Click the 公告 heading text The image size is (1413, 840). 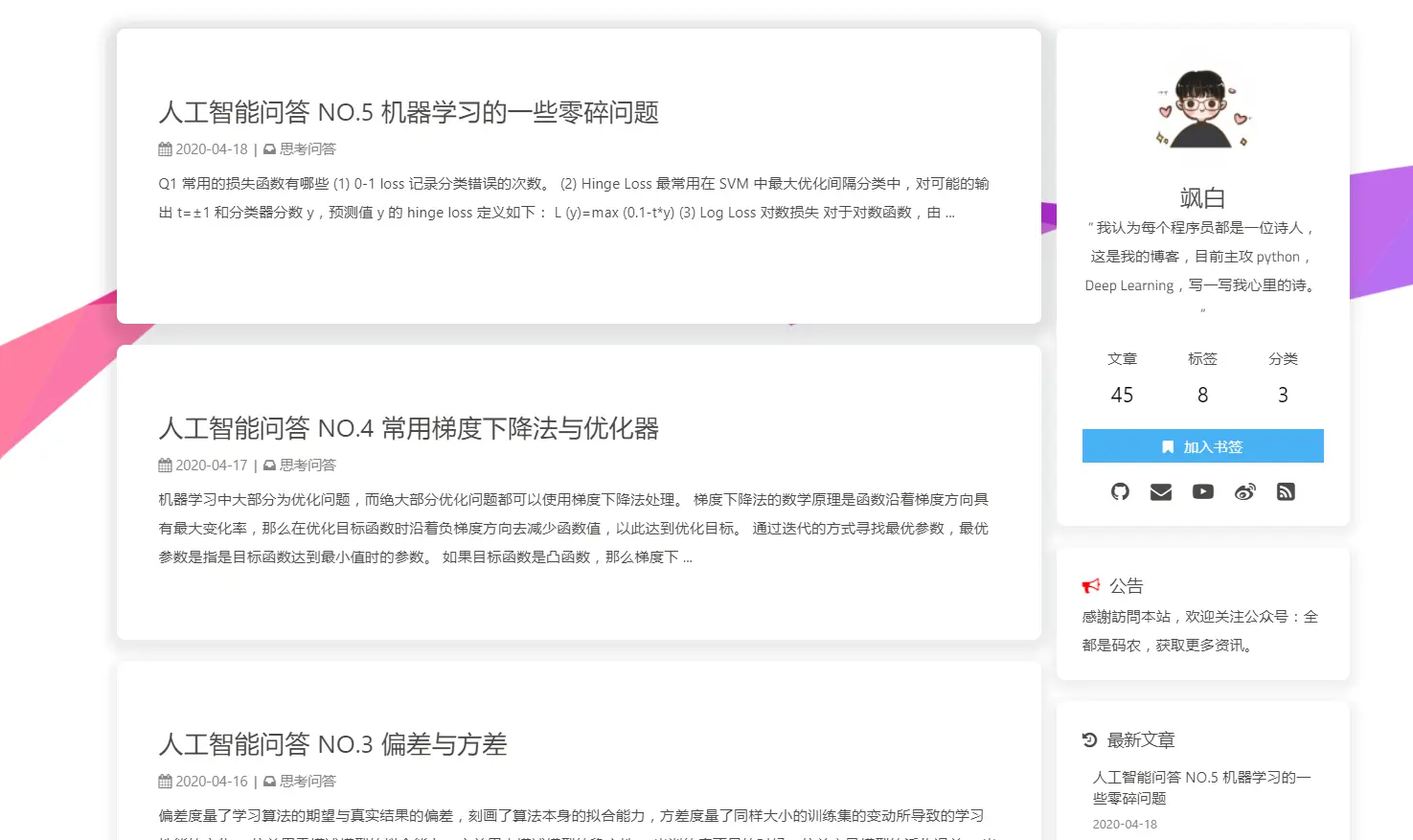point(1127,586)
